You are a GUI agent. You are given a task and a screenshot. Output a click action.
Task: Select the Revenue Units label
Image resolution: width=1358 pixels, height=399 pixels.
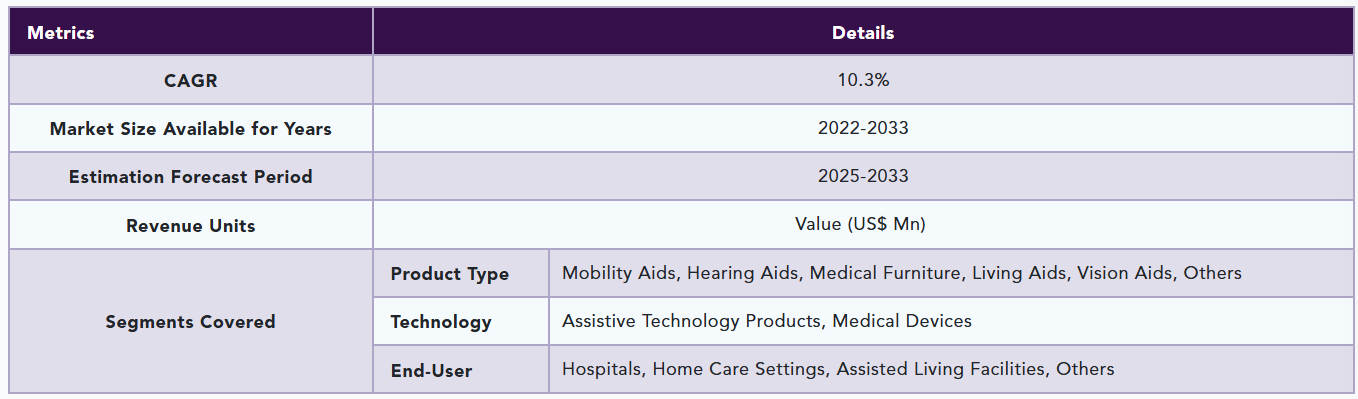coord(191,225)
